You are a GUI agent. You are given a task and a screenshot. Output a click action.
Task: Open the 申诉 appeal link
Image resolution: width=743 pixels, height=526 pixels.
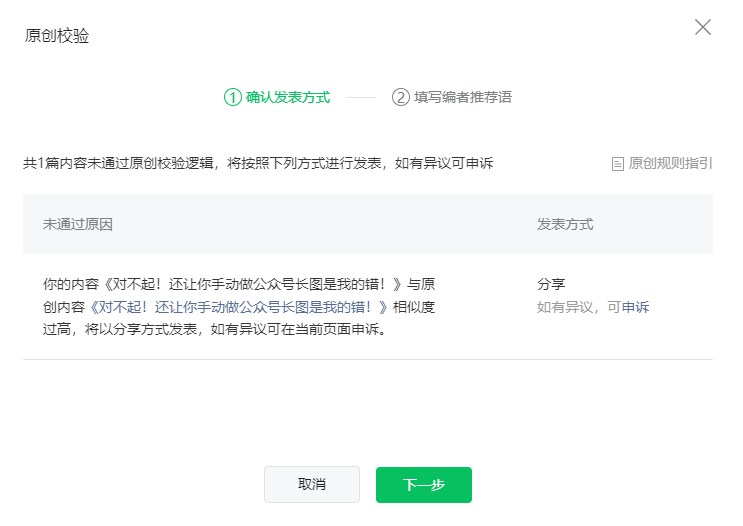[x=635, y=307]
